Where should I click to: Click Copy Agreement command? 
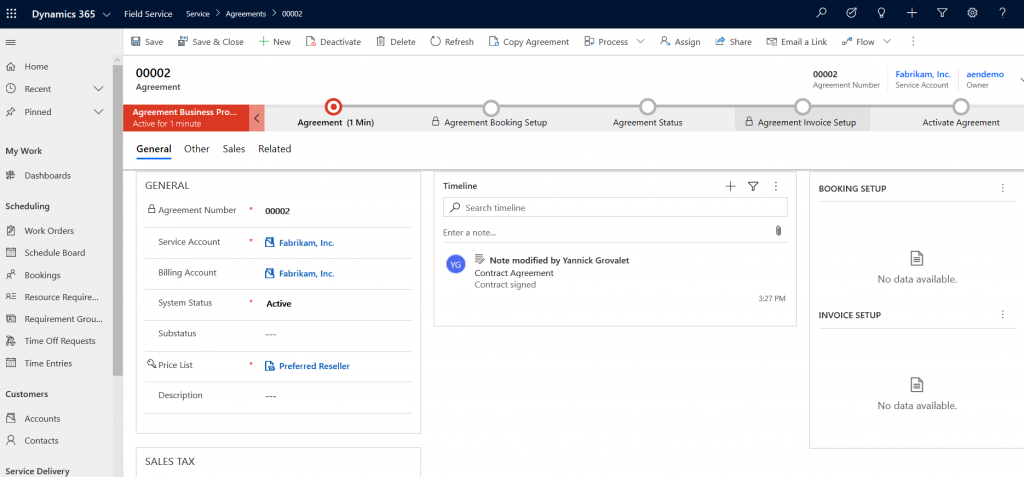click(x=529, y=42)
